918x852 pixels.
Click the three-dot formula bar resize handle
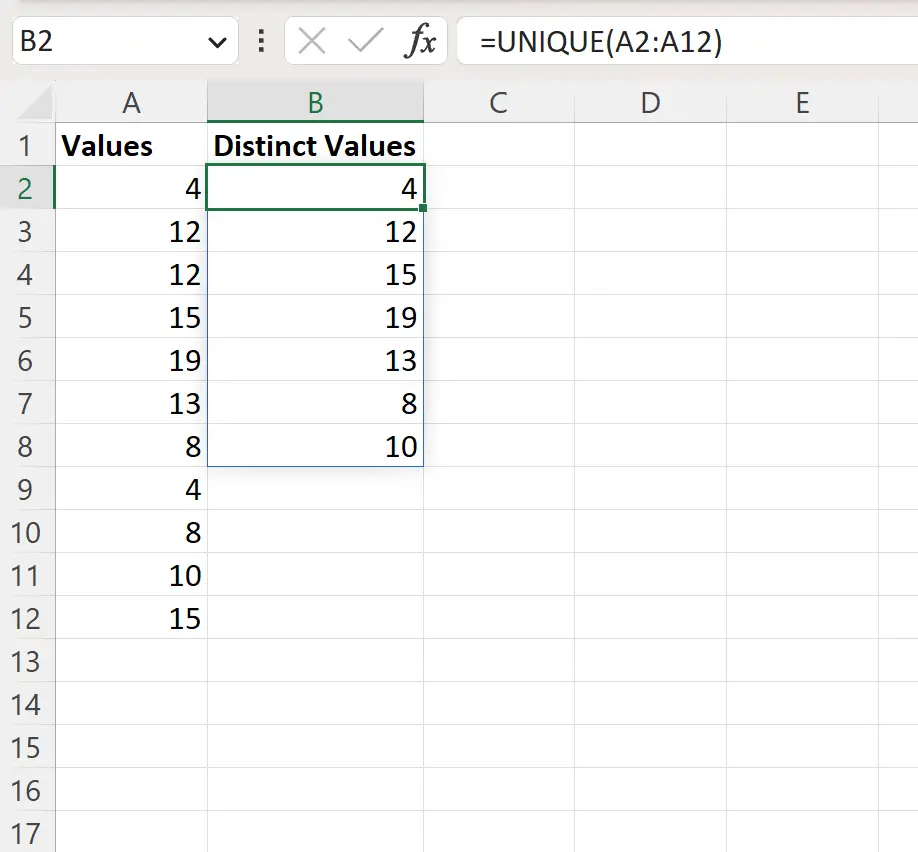(262, 41)
